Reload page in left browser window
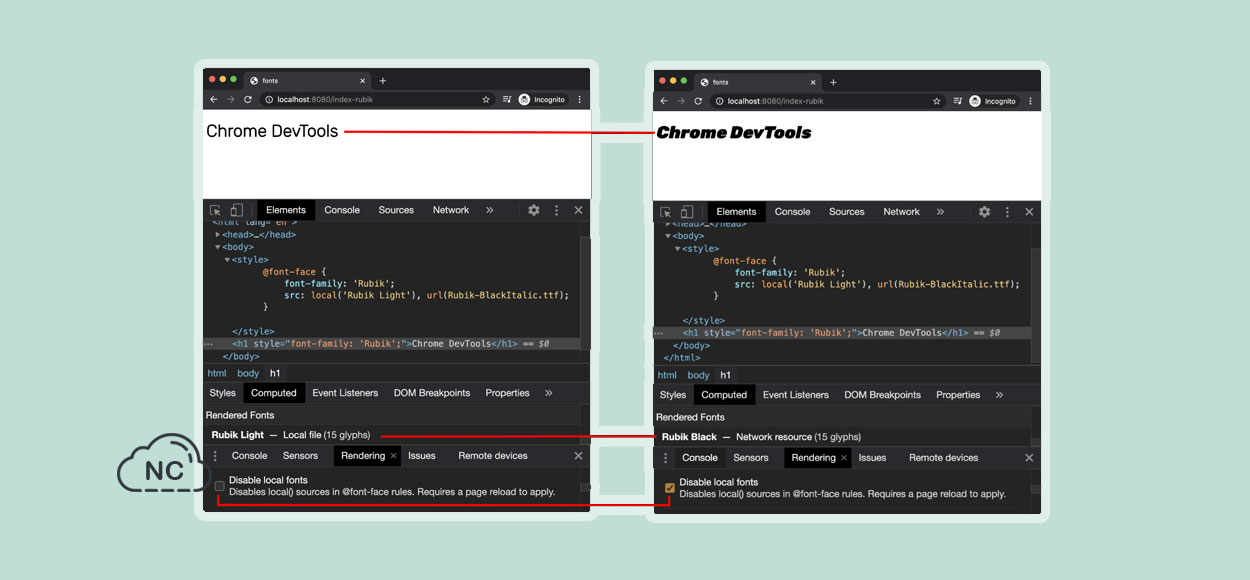1250x580 pixels. pyautogui.click(x=248, y=100)
